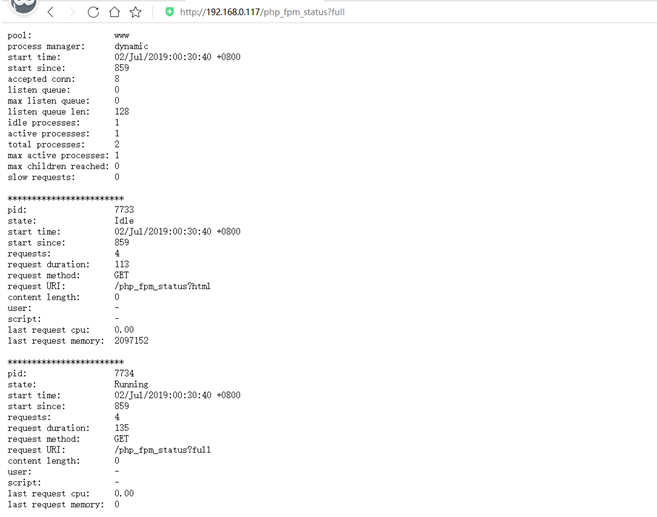Select listen queue len value 128
Image resolution: width=657 pixels, height=517 pixels.
pyautogui.click(x=122, y=111)
